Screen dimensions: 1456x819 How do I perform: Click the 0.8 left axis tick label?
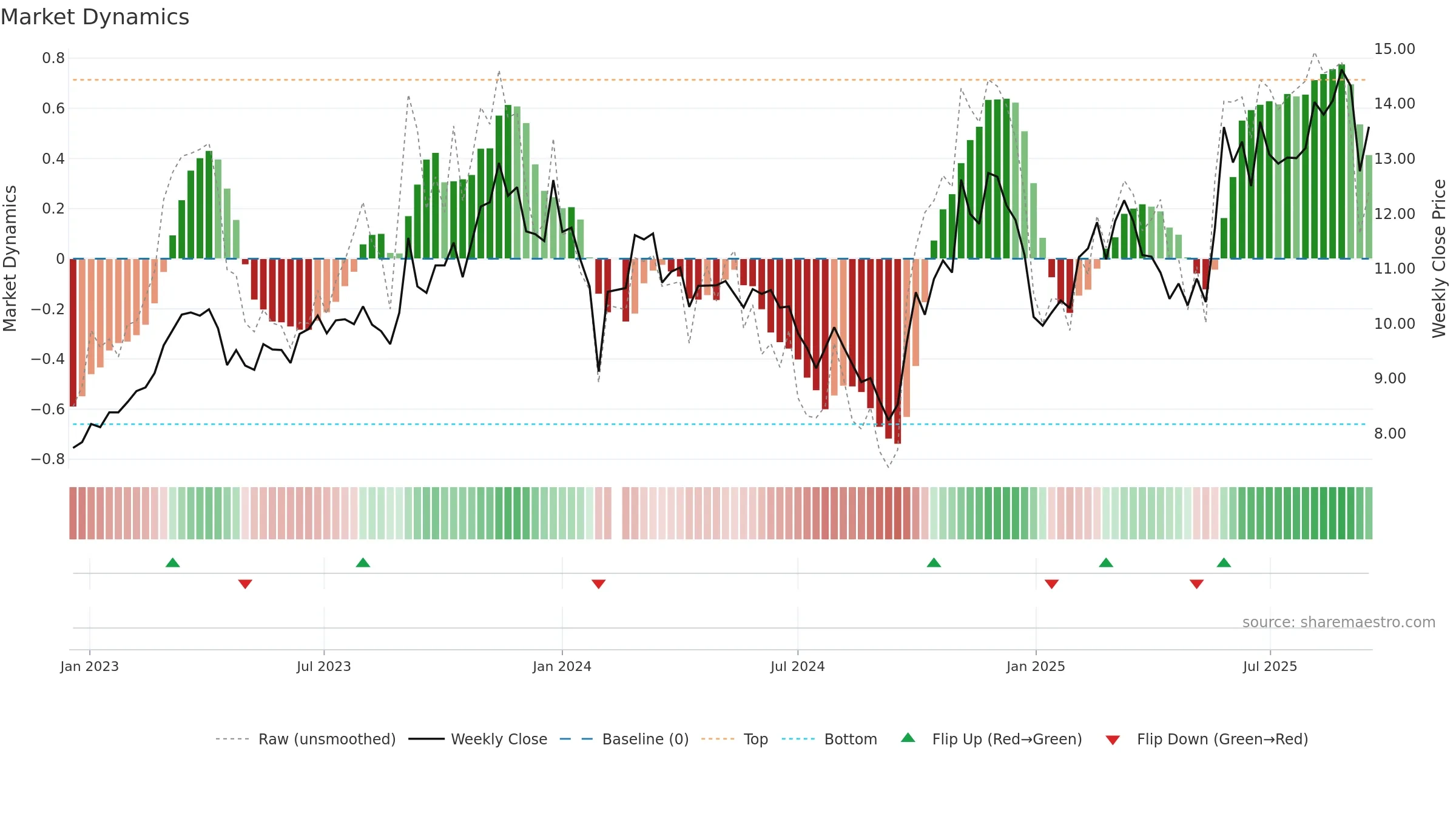(x=53, y=58)
